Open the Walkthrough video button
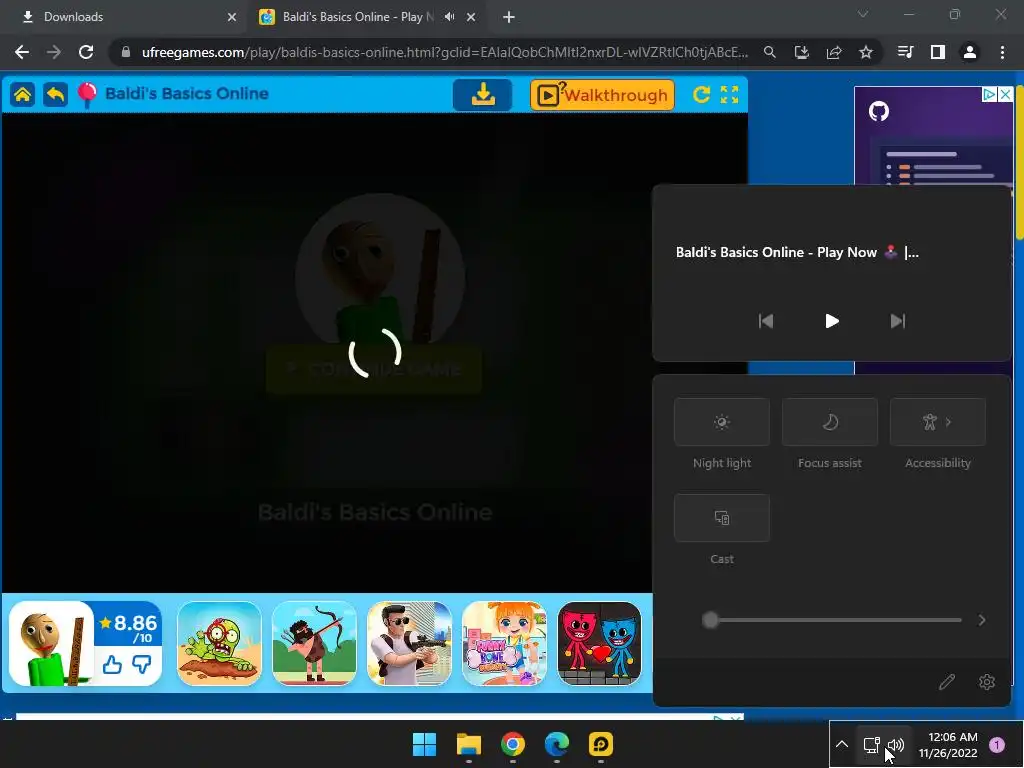The width and height of the screenshot is (1024, 768). (x=602, y=95)
